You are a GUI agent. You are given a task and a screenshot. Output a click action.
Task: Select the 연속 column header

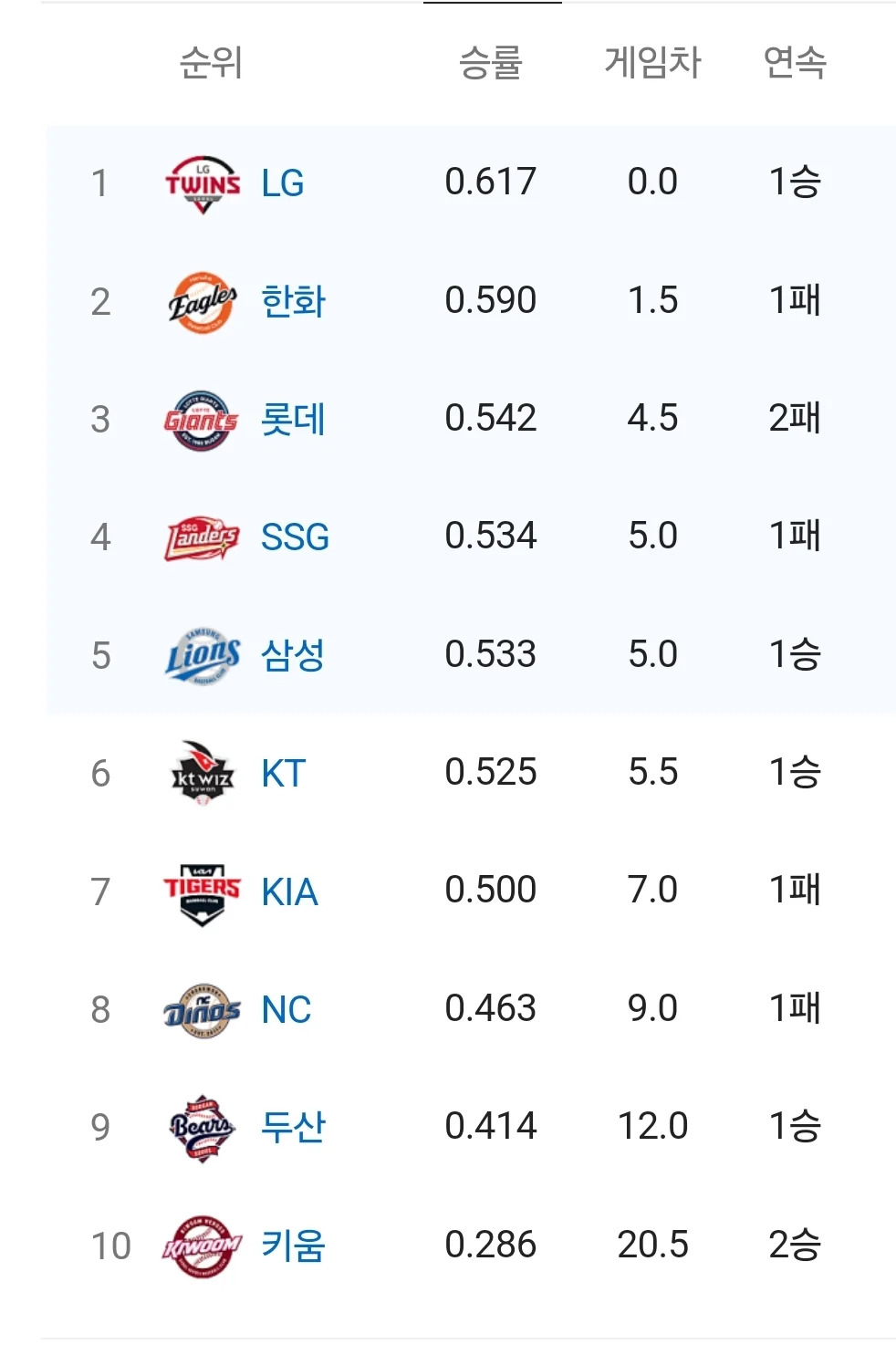tap(795, 62)
